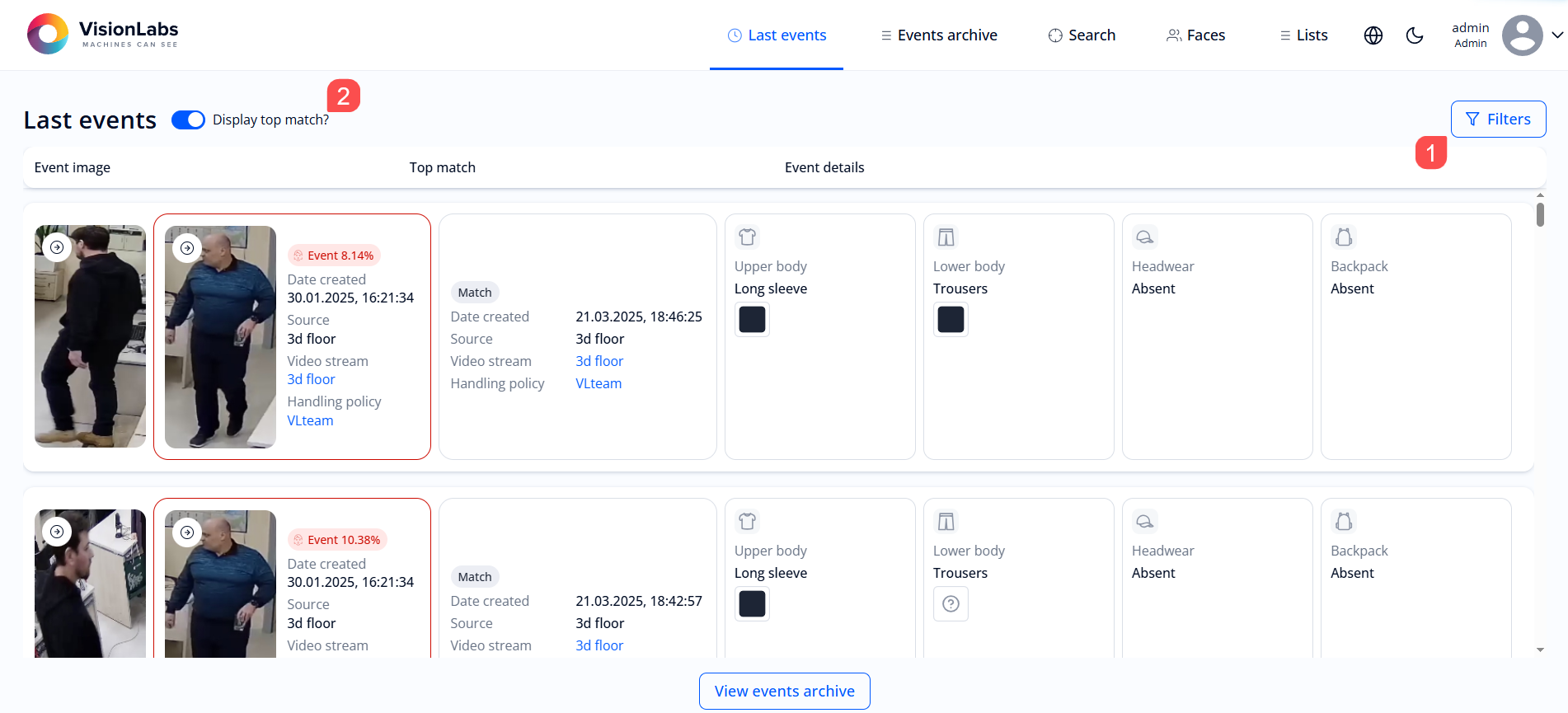Click the VisionLabs logo
Image resolution: width=1568 pixels, height=713 pixels.
tap(103, 34)
